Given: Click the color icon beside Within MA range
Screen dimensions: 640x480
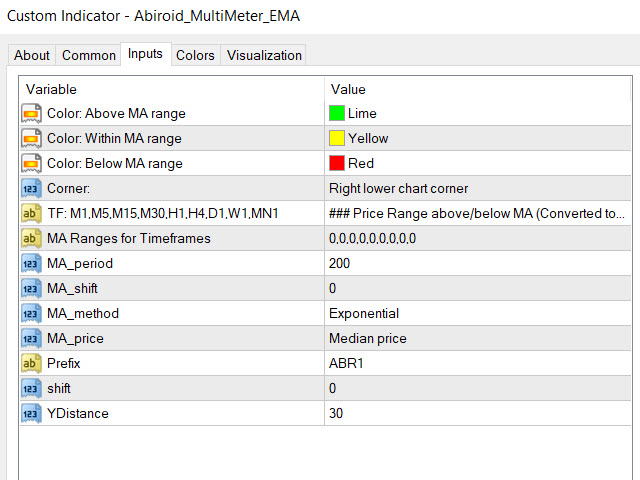Looking at the screenshot, I should point(31,138).
